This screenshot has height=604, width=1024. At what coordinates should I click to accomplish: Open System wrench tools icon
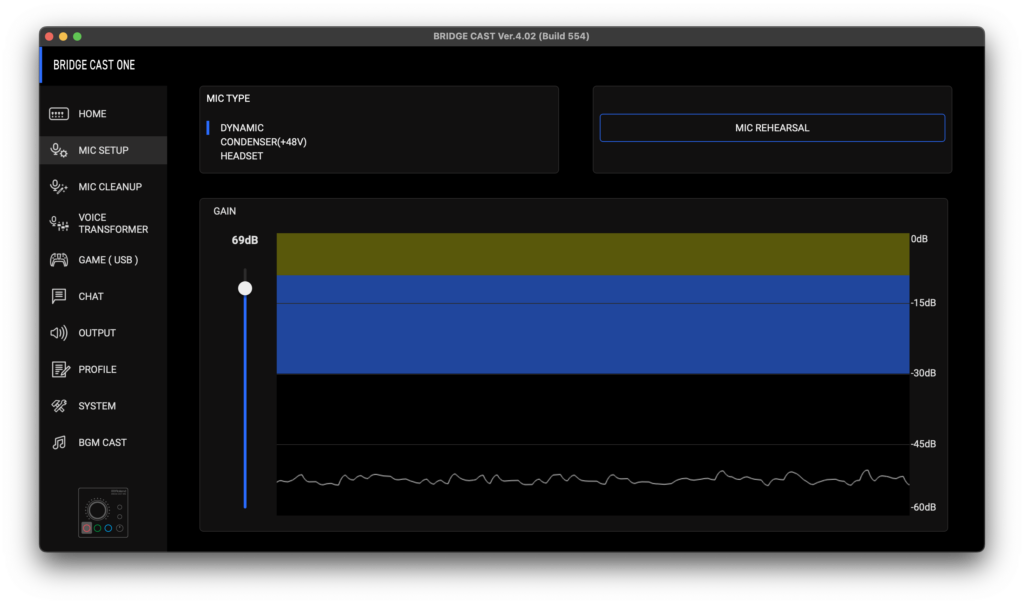[59, 406]
